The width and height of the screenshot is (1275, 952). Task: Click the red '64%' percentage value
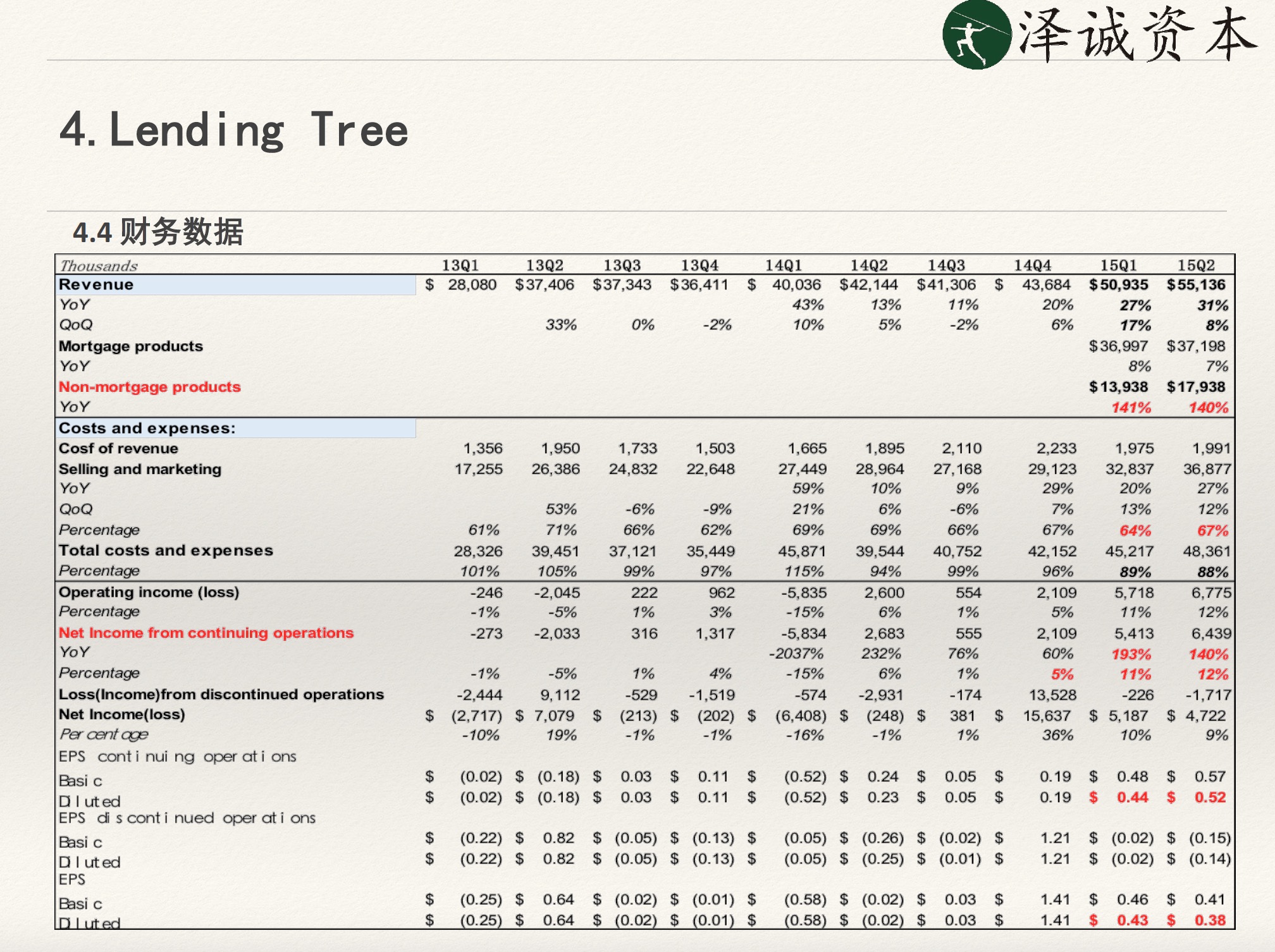click(x=1135, y=530)
